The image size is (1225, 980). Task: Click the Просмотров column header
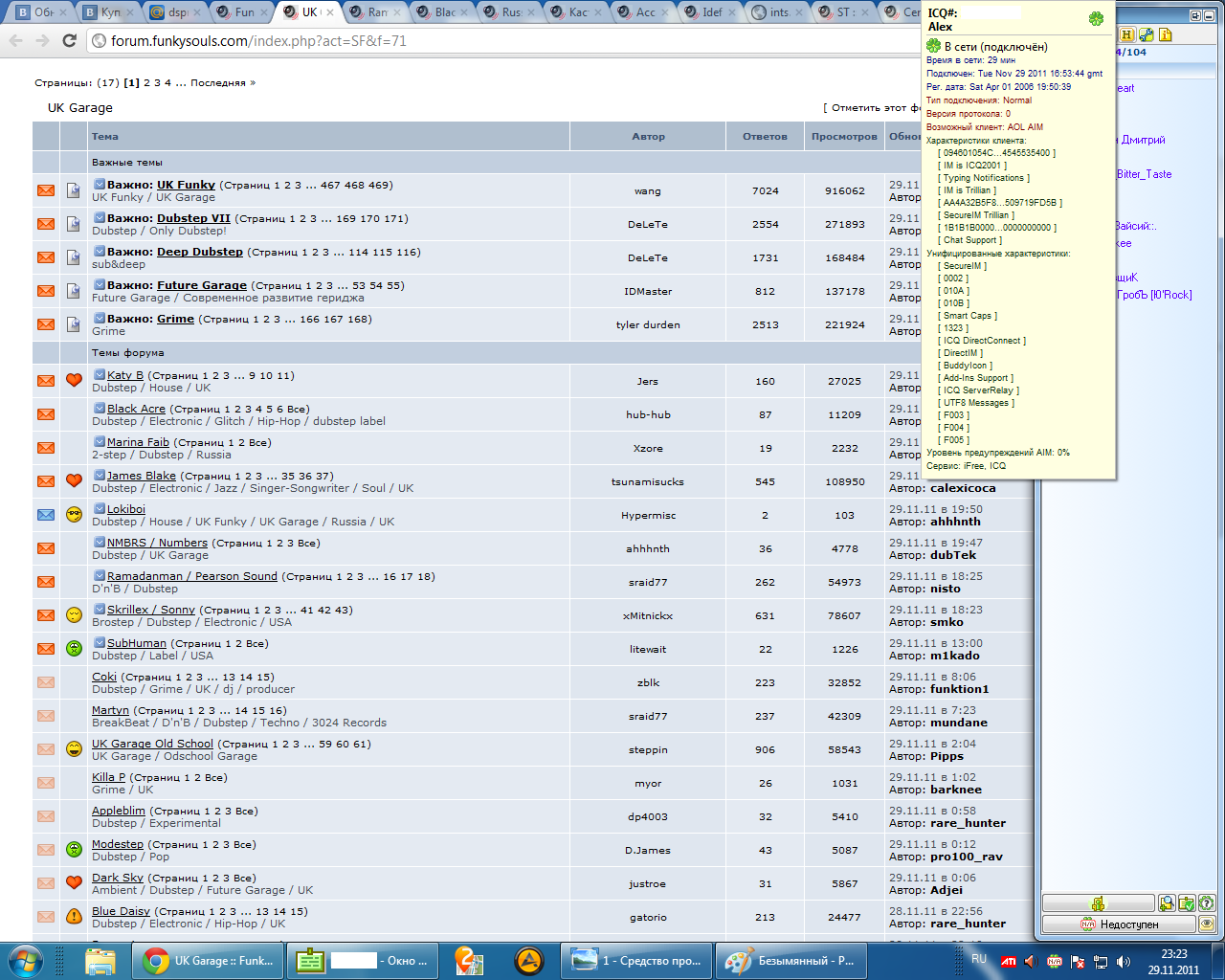[844, 137]
